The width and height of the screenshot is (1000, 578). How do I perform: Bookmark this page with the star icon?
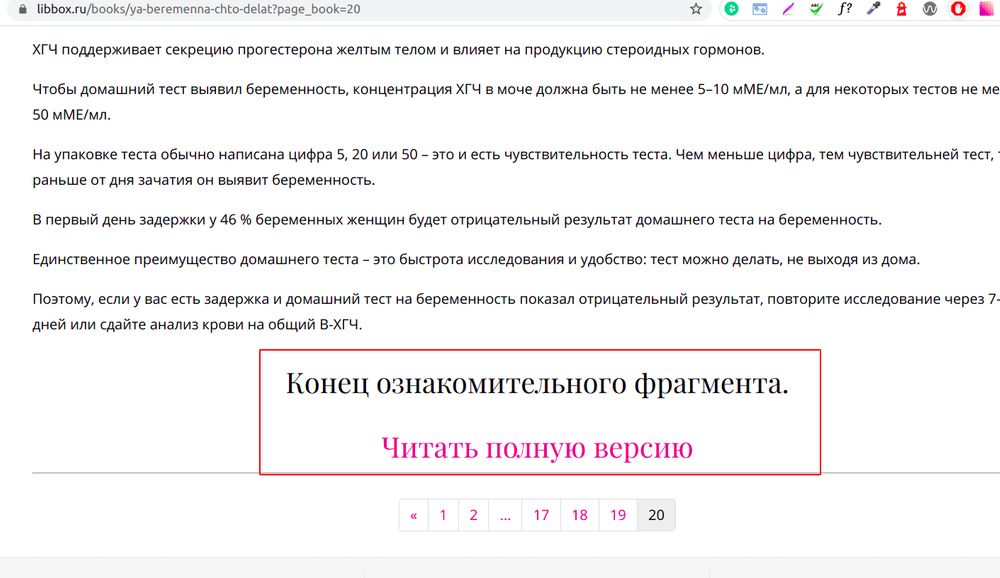pyautogui.click(x=696, y=9)
